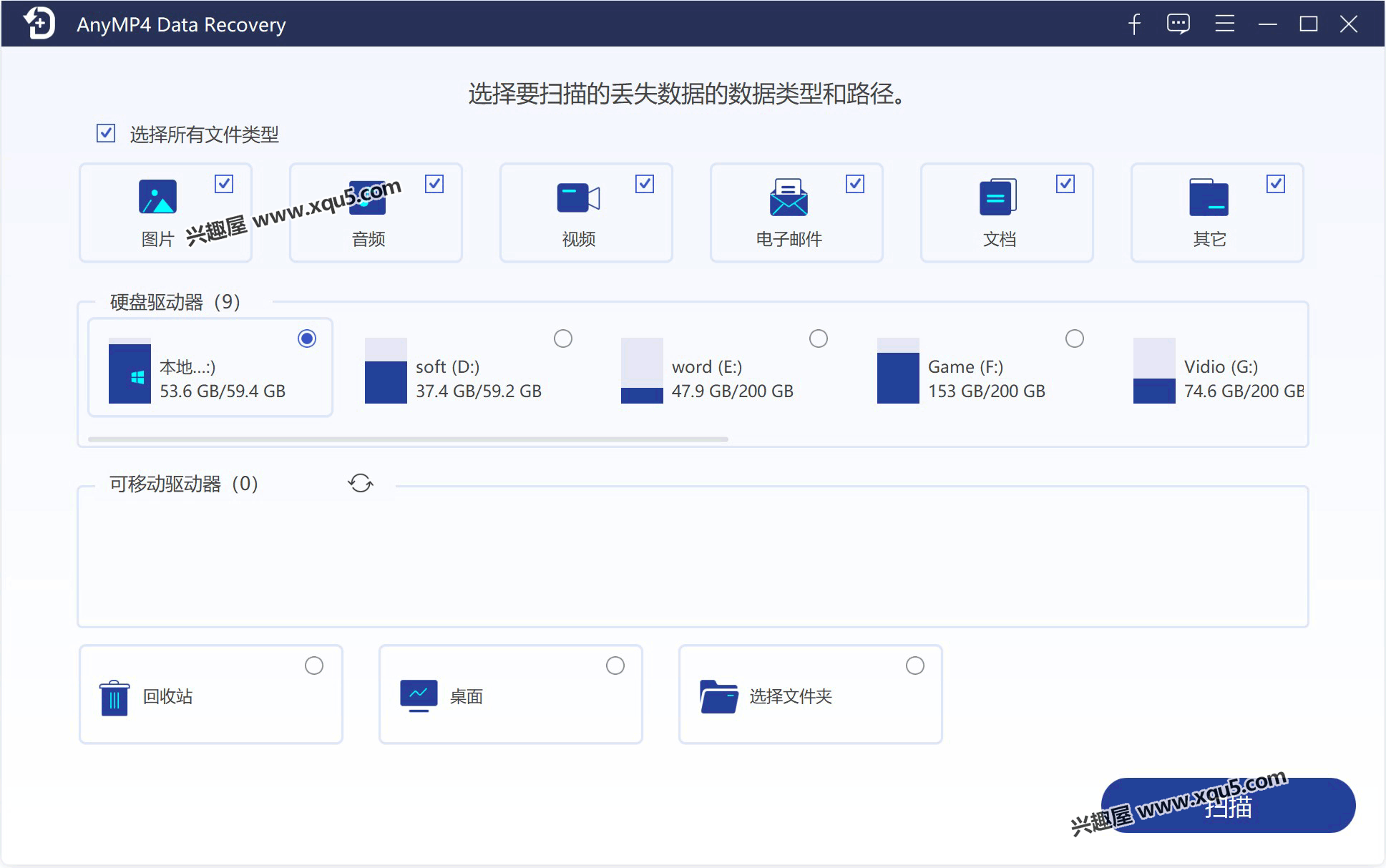Click the soft (D:) drive name
Image resolution: width=1386 pixels, height=868 pixels.
(x=448, y=367)
